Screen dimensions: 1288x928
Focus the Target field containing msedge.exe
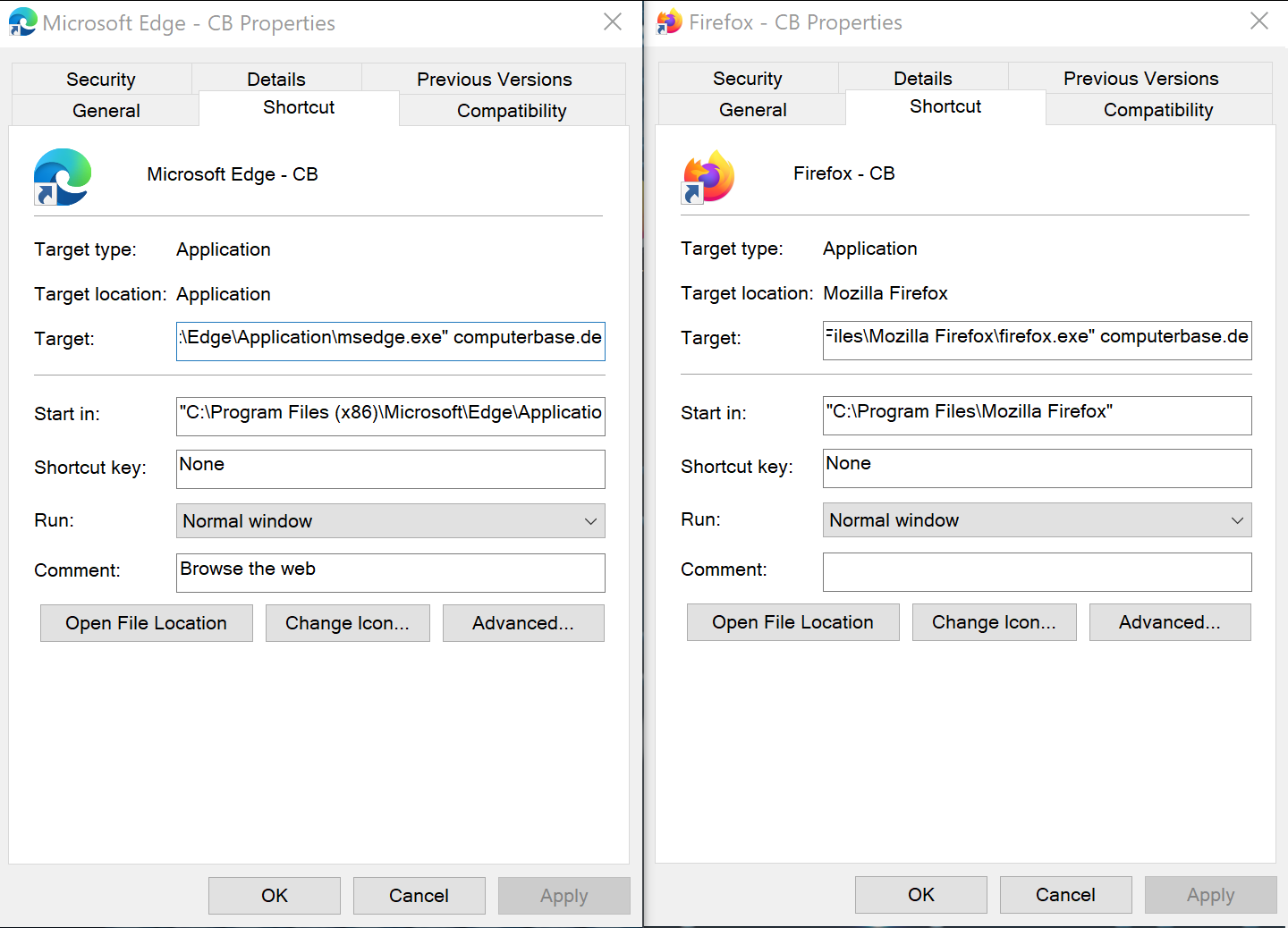390,341
